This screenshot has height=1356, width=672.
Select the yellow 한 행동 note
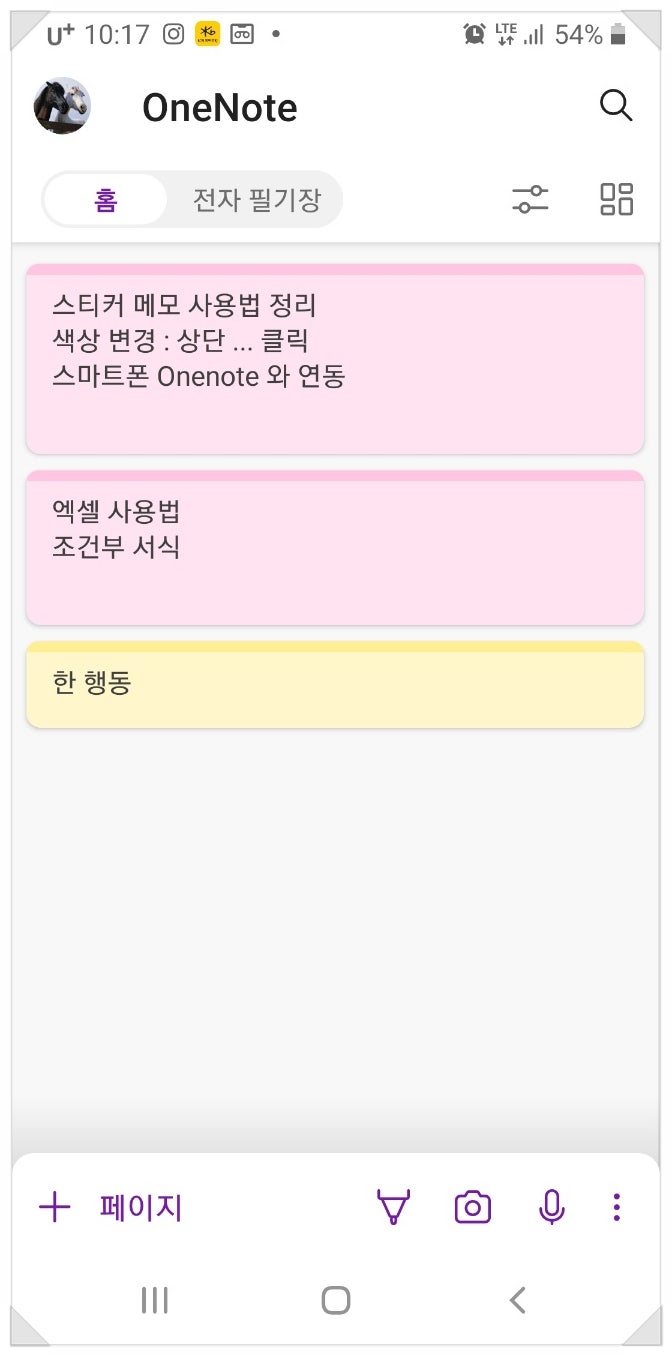[336, 684]
